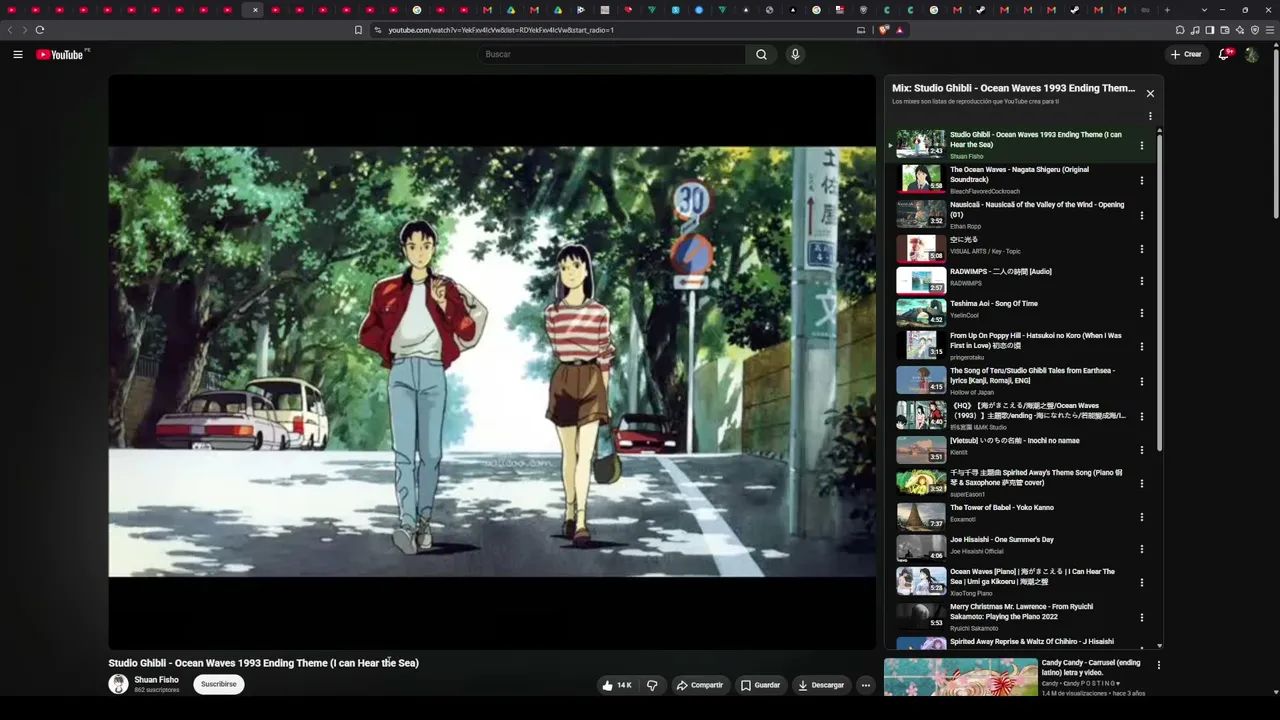The height and width of the screenshot is (720, 1280).
Task: Go to the YouTube home logo
Action: [x=60, y=54]
